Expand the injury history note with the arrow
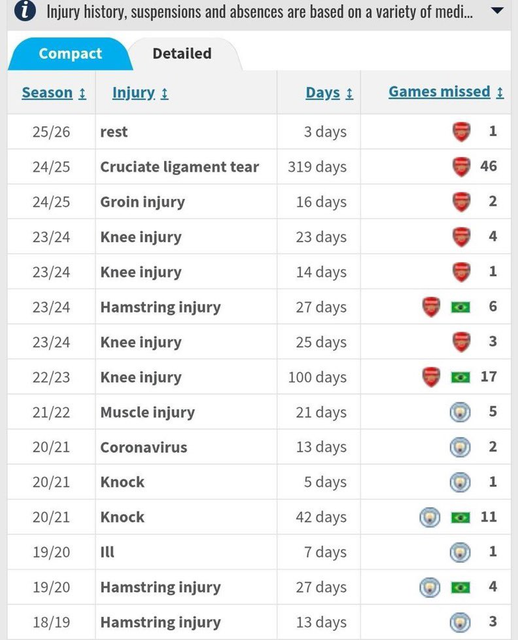The image size is (518, 640). click(497, 11)
